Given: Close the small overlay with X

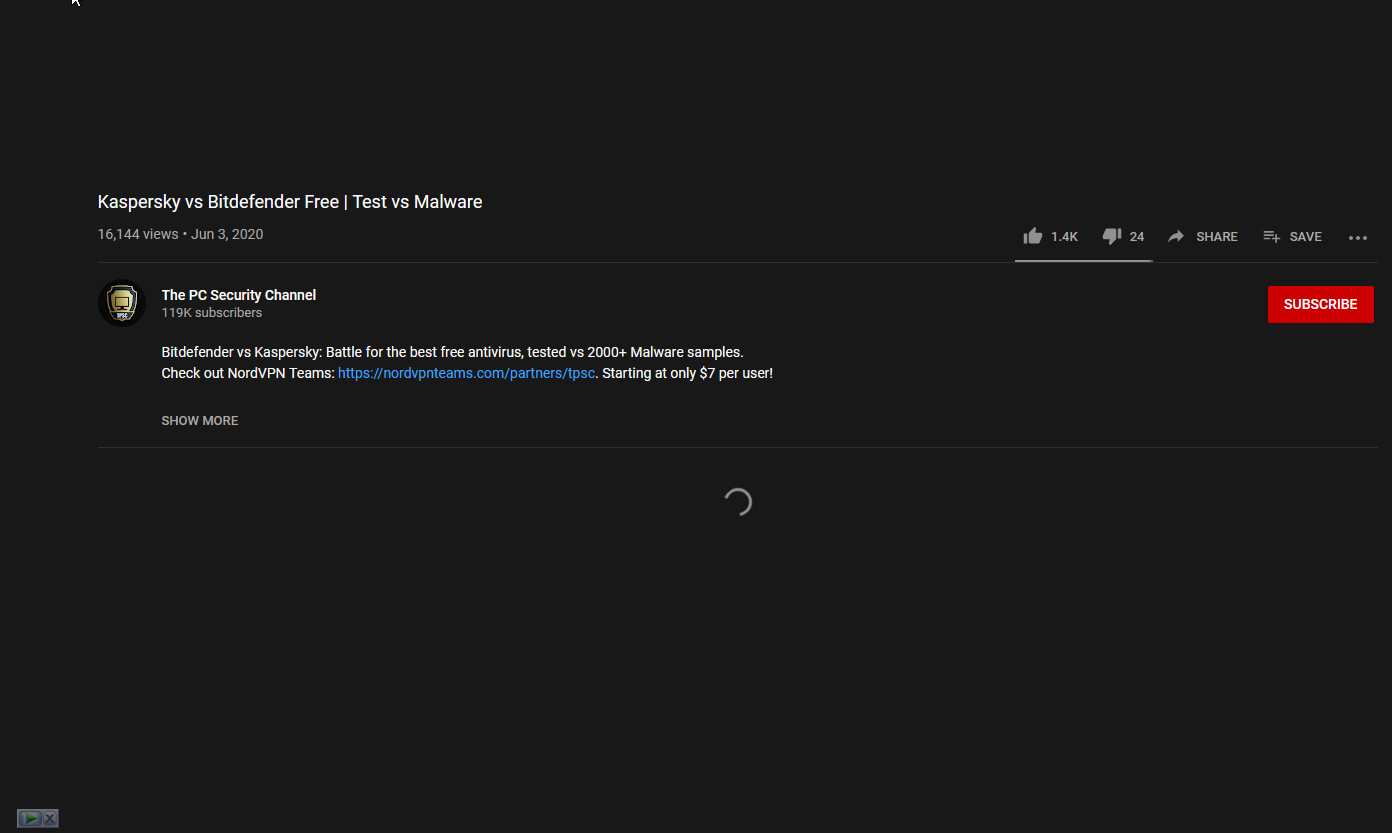Looking at the screenshot, I should click(50, 818).
